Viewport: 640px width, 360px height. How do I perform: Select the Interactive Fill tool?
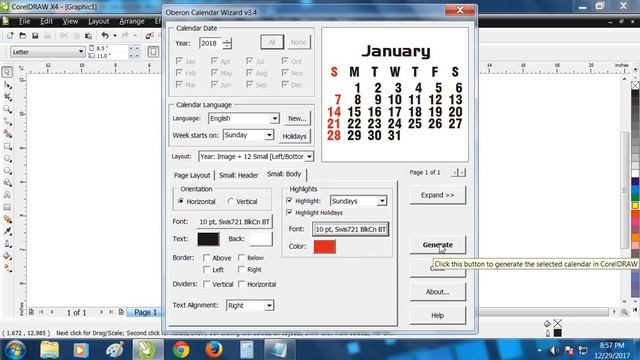[7, 268]
